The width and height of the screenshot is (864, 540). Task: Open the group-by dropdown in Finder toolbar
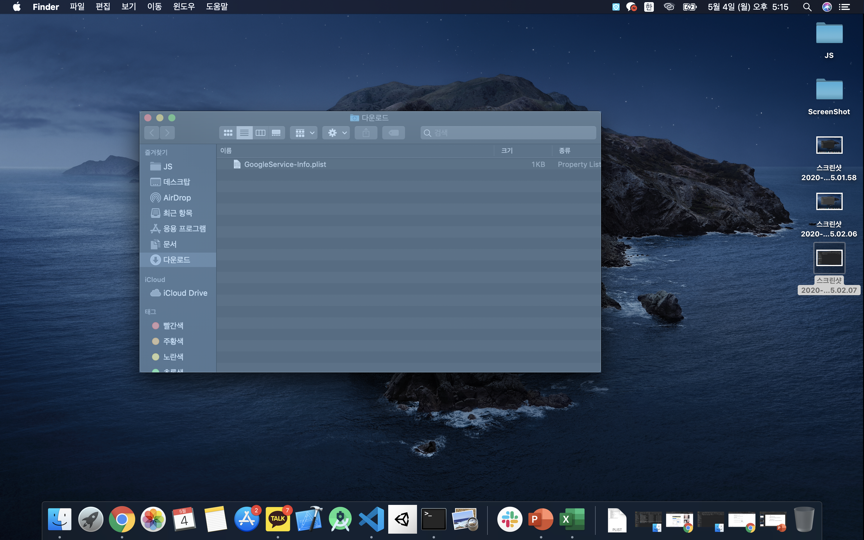304,133
